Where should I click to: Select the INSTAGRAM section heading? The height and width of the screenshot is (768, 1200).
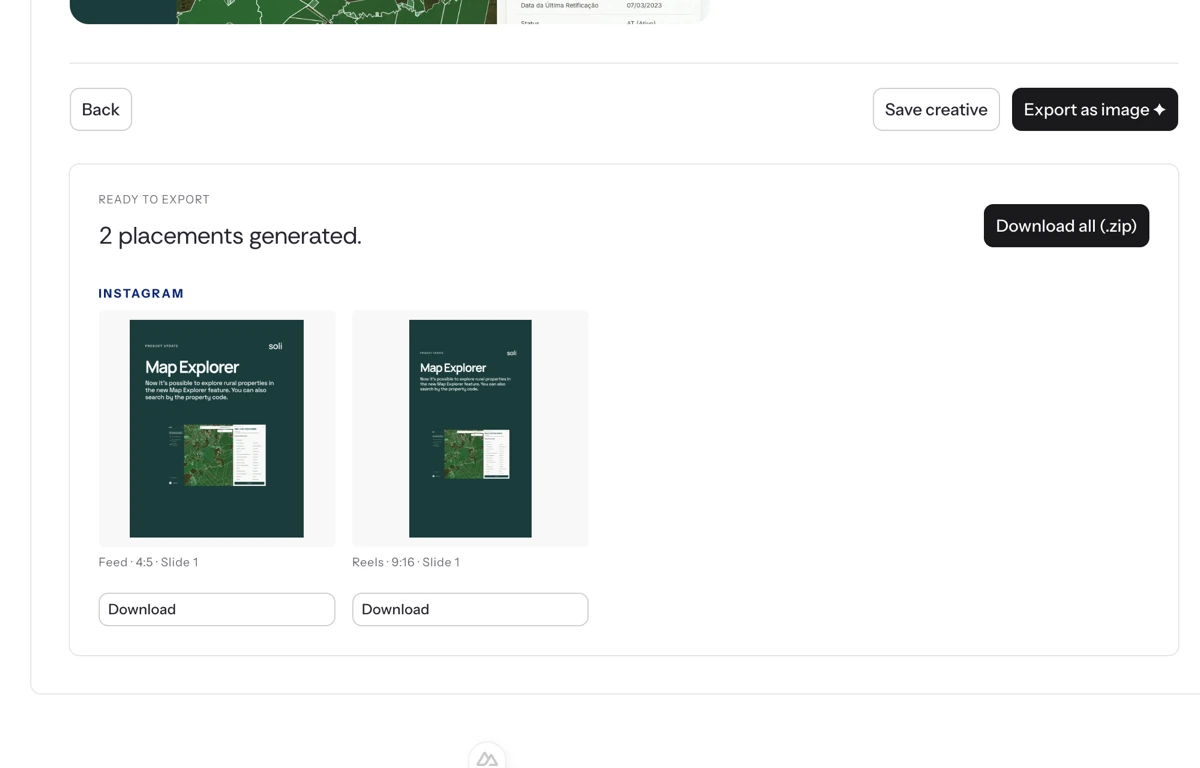141,293
